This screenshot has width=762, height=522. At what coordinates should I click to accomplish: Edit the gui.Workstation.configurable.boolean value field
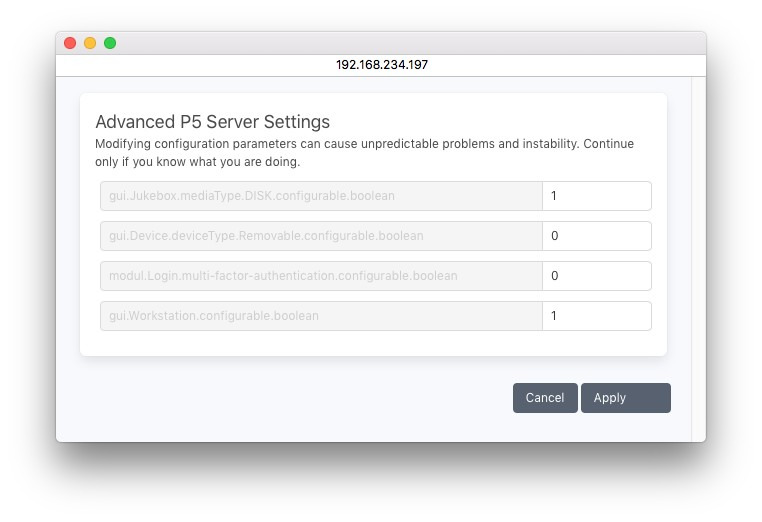pyautogui.click(x=596, y=316)
